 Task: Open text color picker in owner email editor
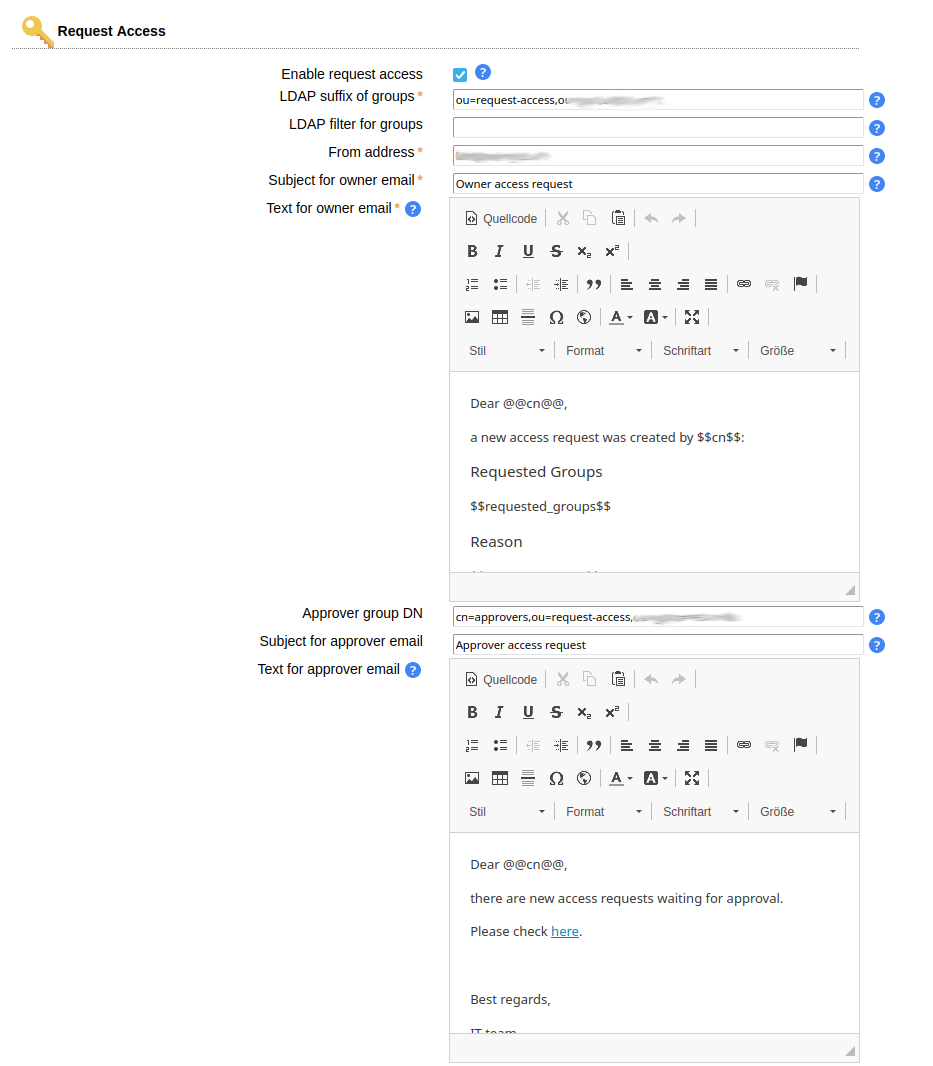point(620,317)
